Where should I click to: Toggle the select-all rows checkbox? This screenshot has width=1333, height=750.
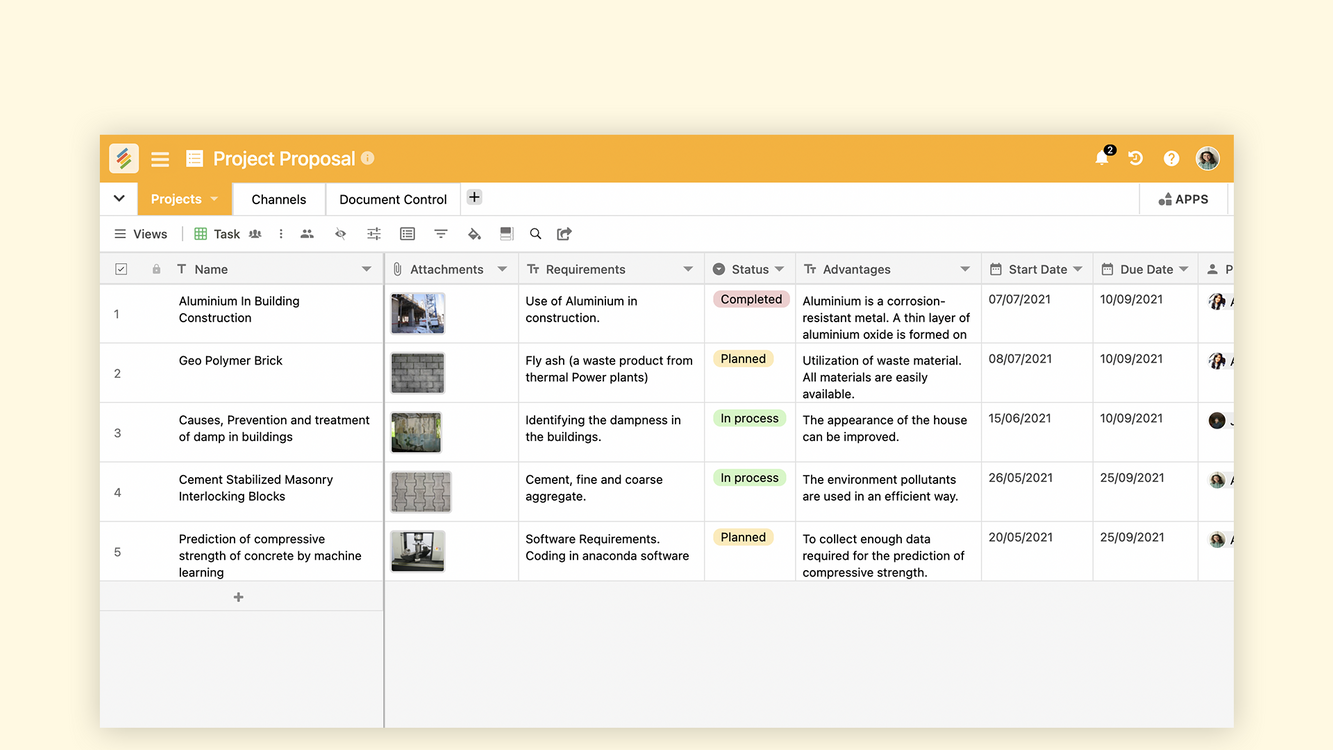pyautogui.click(x=121, y=269)
